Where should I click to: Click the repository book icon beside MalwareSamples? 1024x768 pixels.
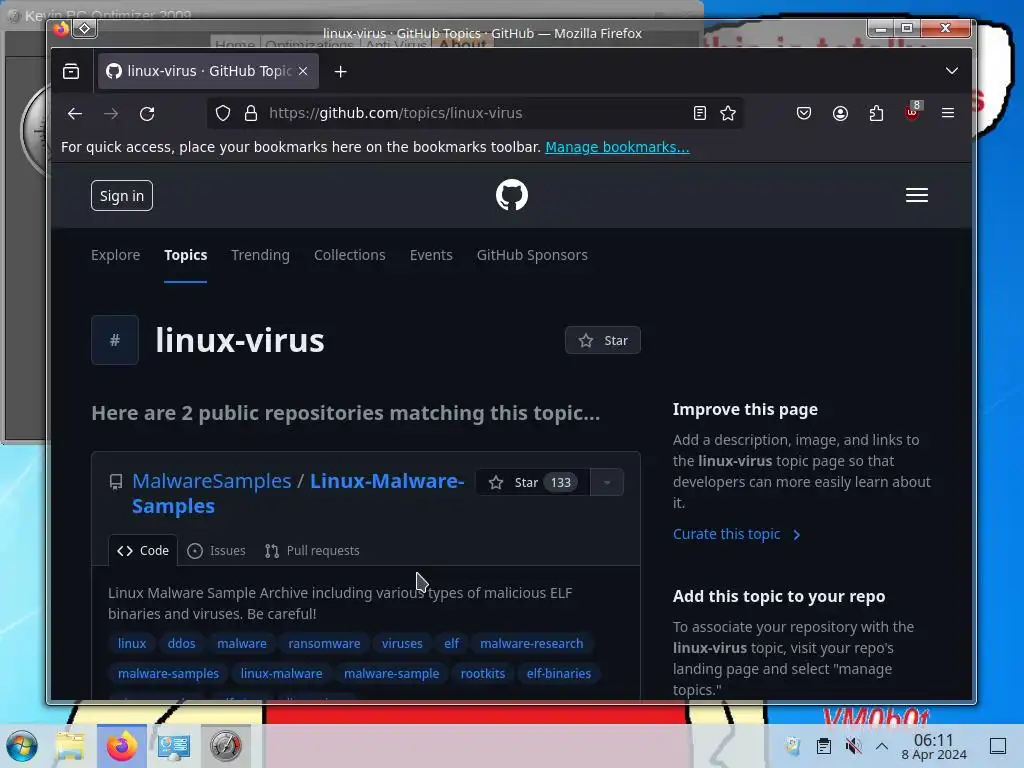[116, 482]
